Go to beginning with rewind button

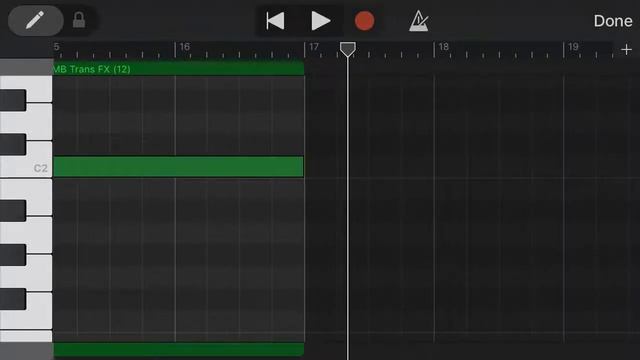pyautogui.click(x=276, y=21)
